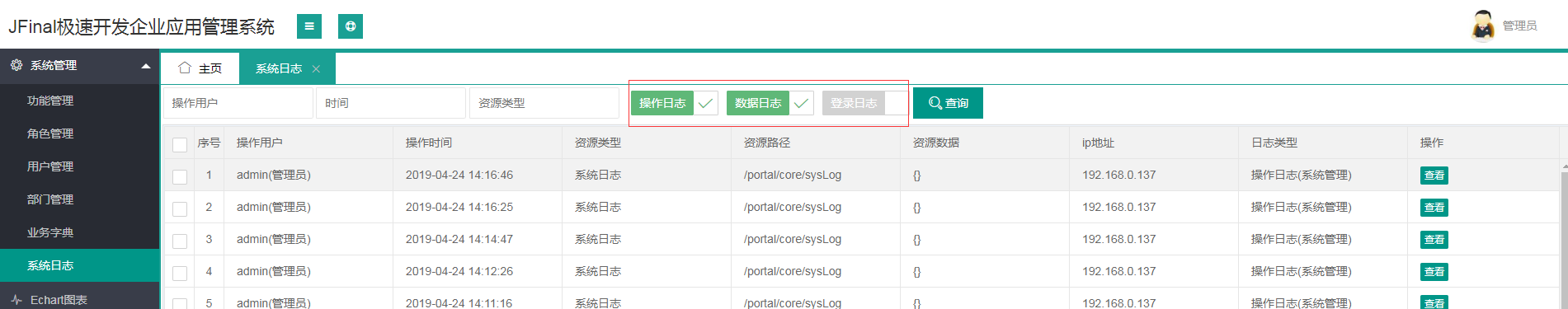
Task: Select all rows with header checkbox
Action: (180, 144)
